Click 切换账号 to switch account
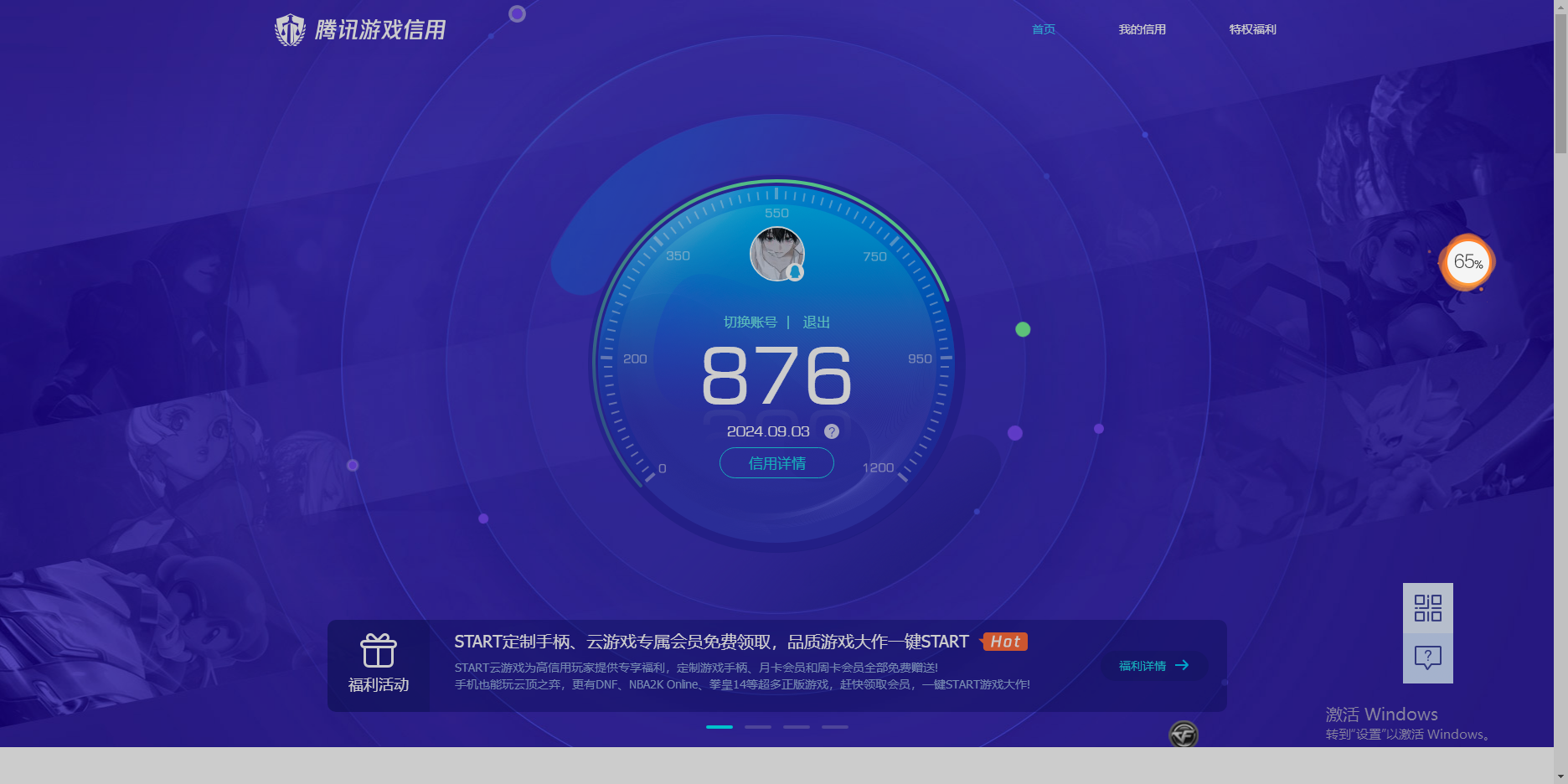1568x784 pixels. [x=750, y=322]
